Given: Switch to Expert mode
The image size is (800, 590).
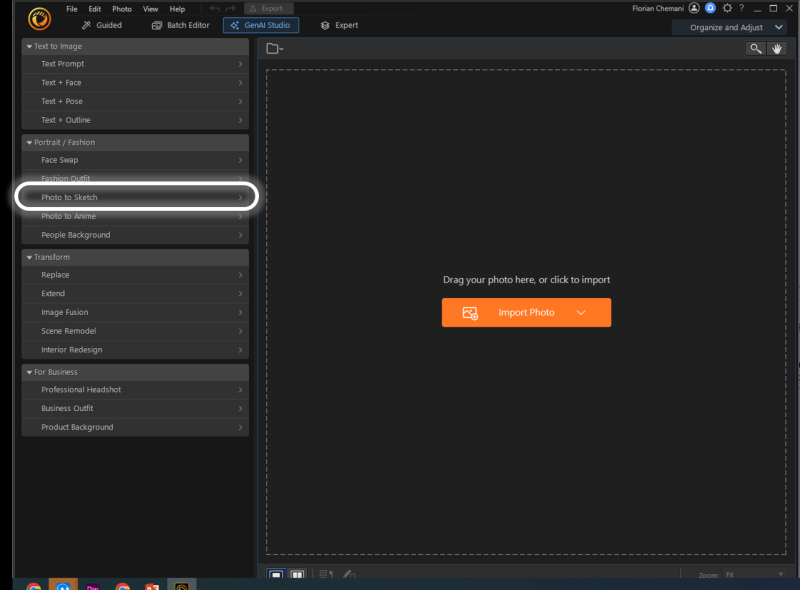Looking at the screenshot, I should coord(339,25).
